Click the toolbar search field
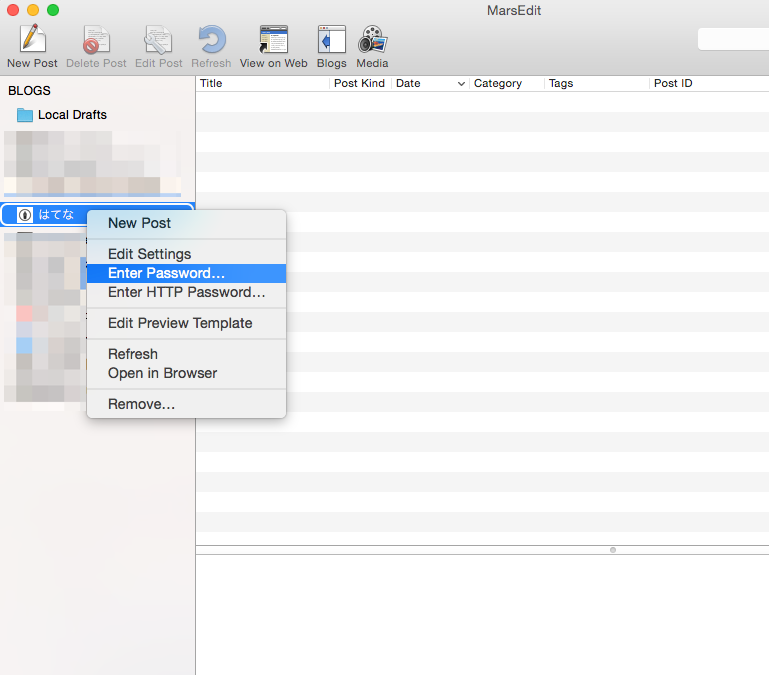The image size is (769, 675). (x=733, y=39)
